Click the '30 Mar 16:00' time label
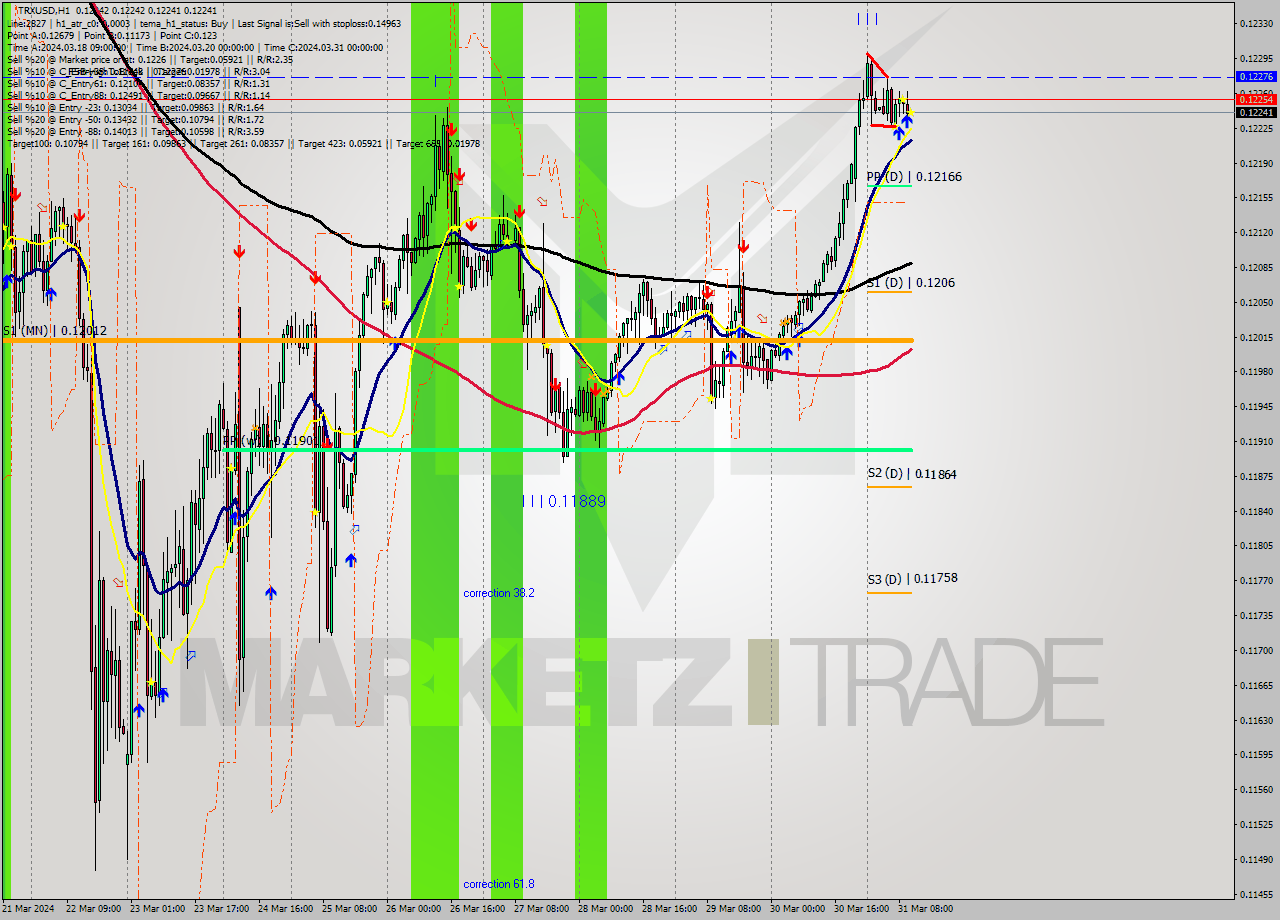The image size is (1280, 920). 860,909
